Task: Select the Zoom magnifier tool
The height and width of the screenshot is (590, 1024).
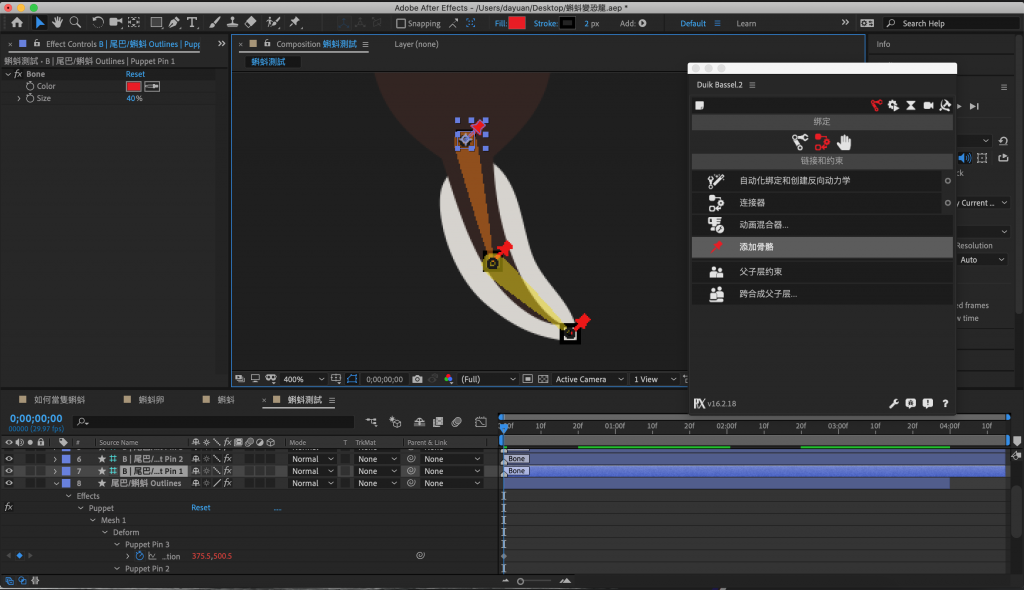Action: (76, 23)
